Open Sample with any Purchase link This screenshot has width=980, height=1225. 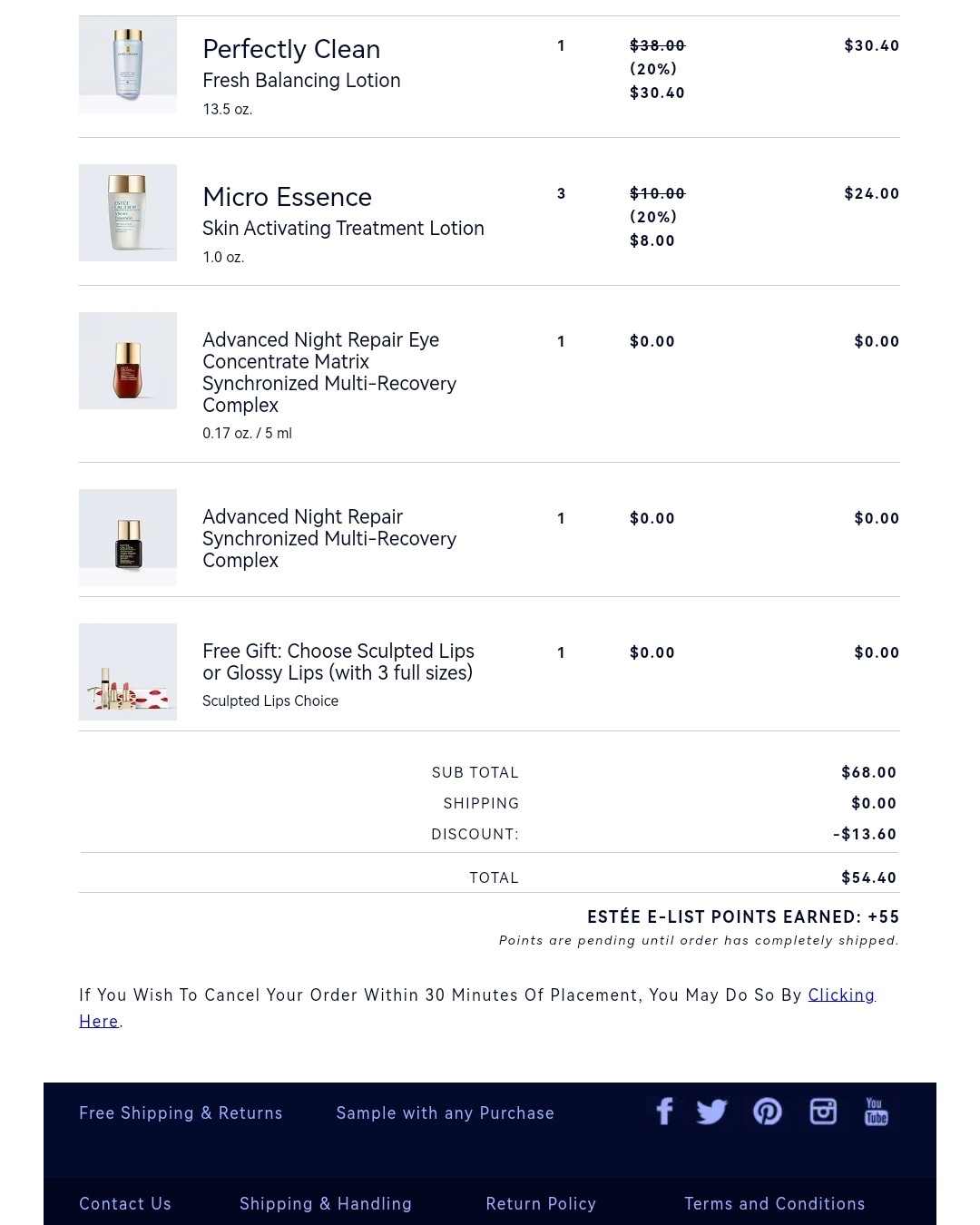coord(445,1113)
